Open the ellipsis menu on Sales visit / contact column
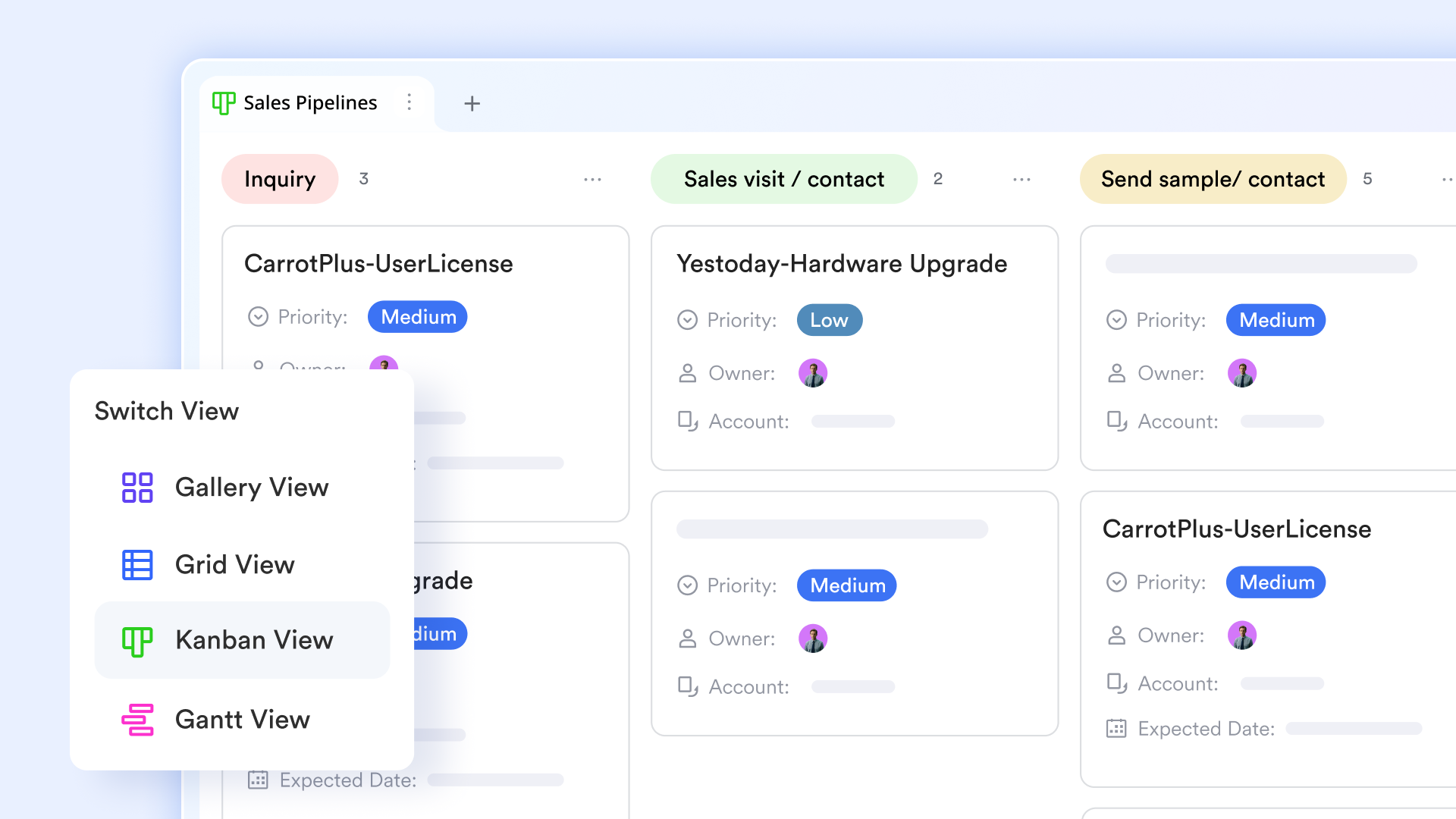Viewport: 1456px width, 819px height. tap(1021, 179)
